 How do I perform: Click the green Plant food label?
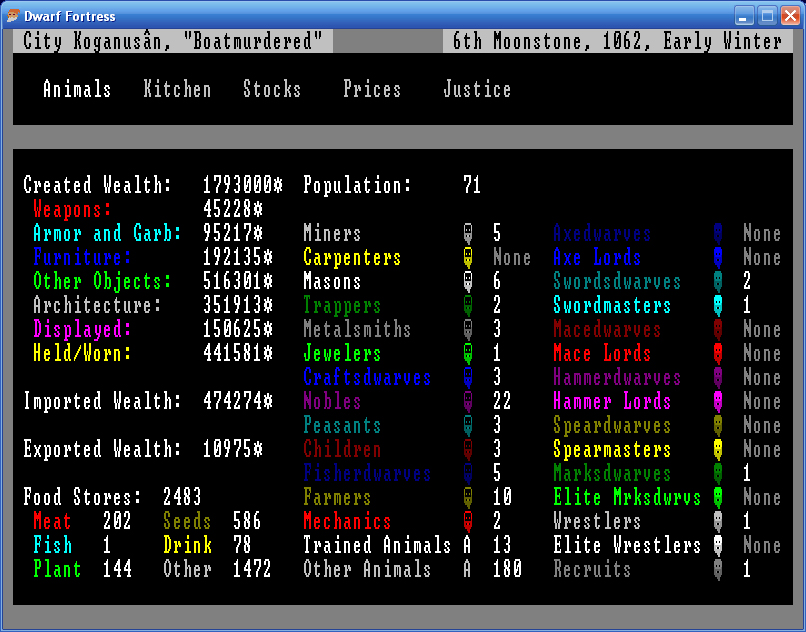click(57, 569)
